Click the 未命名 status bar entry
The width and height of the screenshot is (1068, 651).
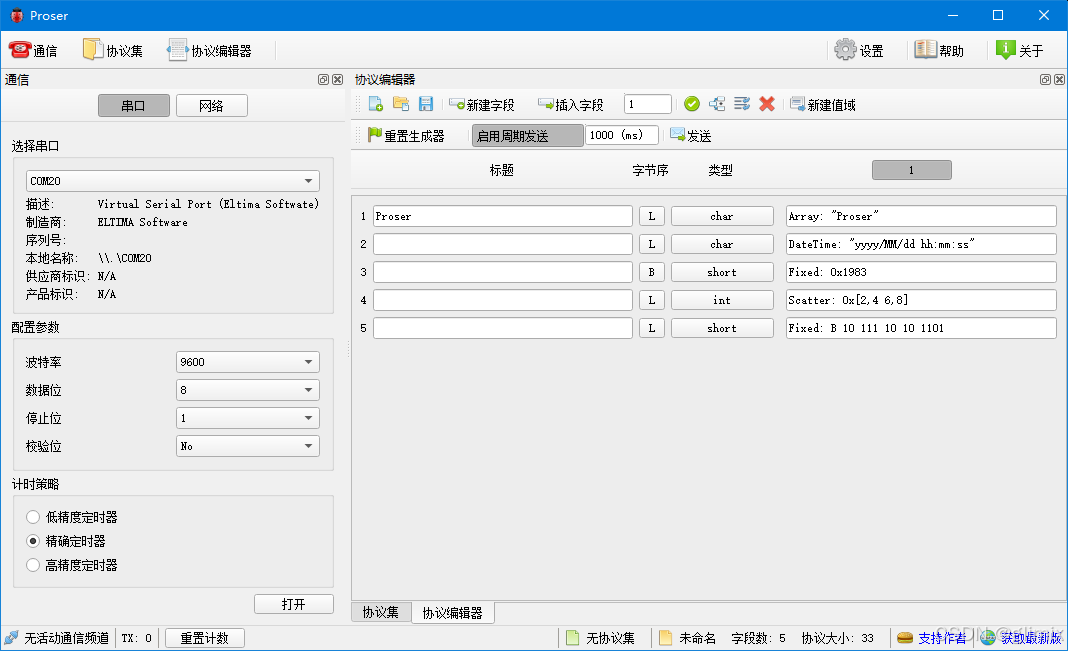click(687, 638)
